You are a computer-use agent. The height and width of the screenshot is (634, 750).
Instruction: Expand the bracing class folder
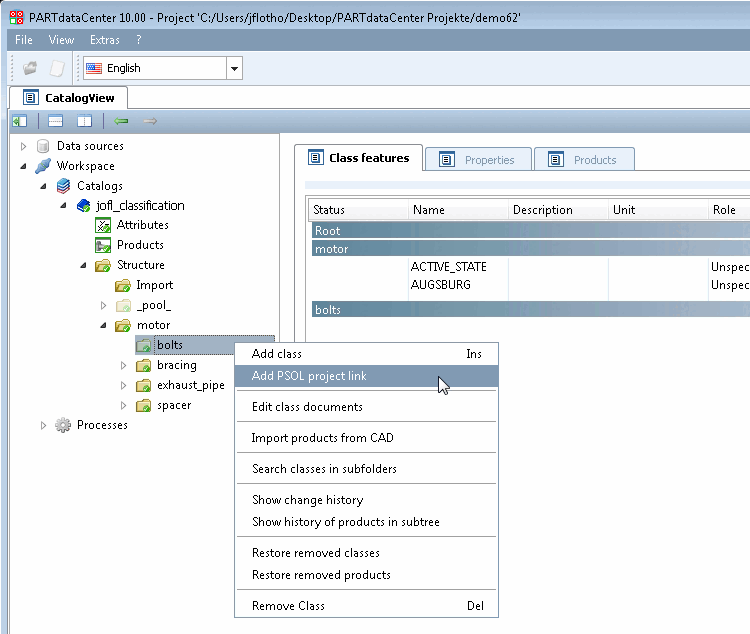123,366
